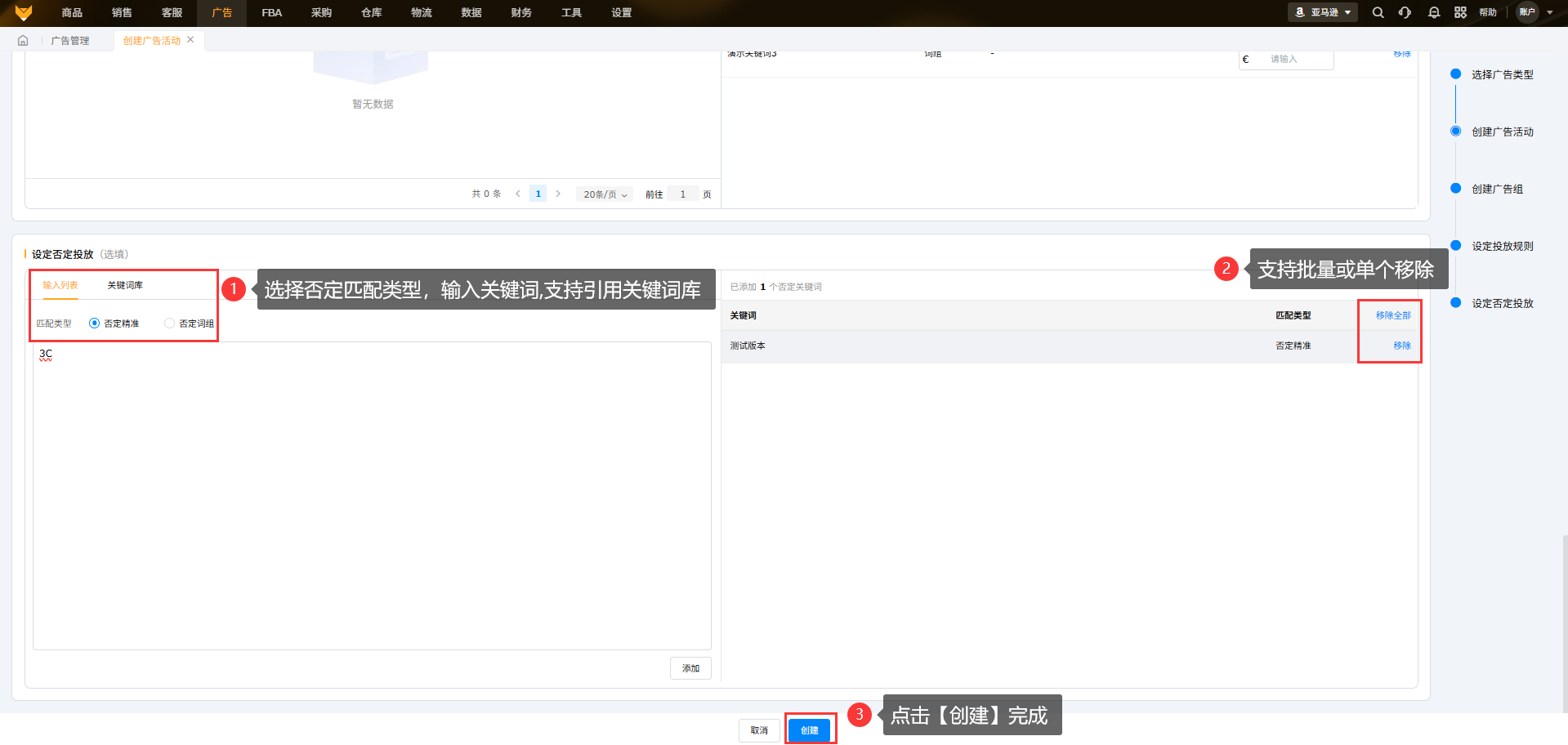
Task: Click the 账户 avatar
Action: pyautogui.click(x=1527, y=12)
